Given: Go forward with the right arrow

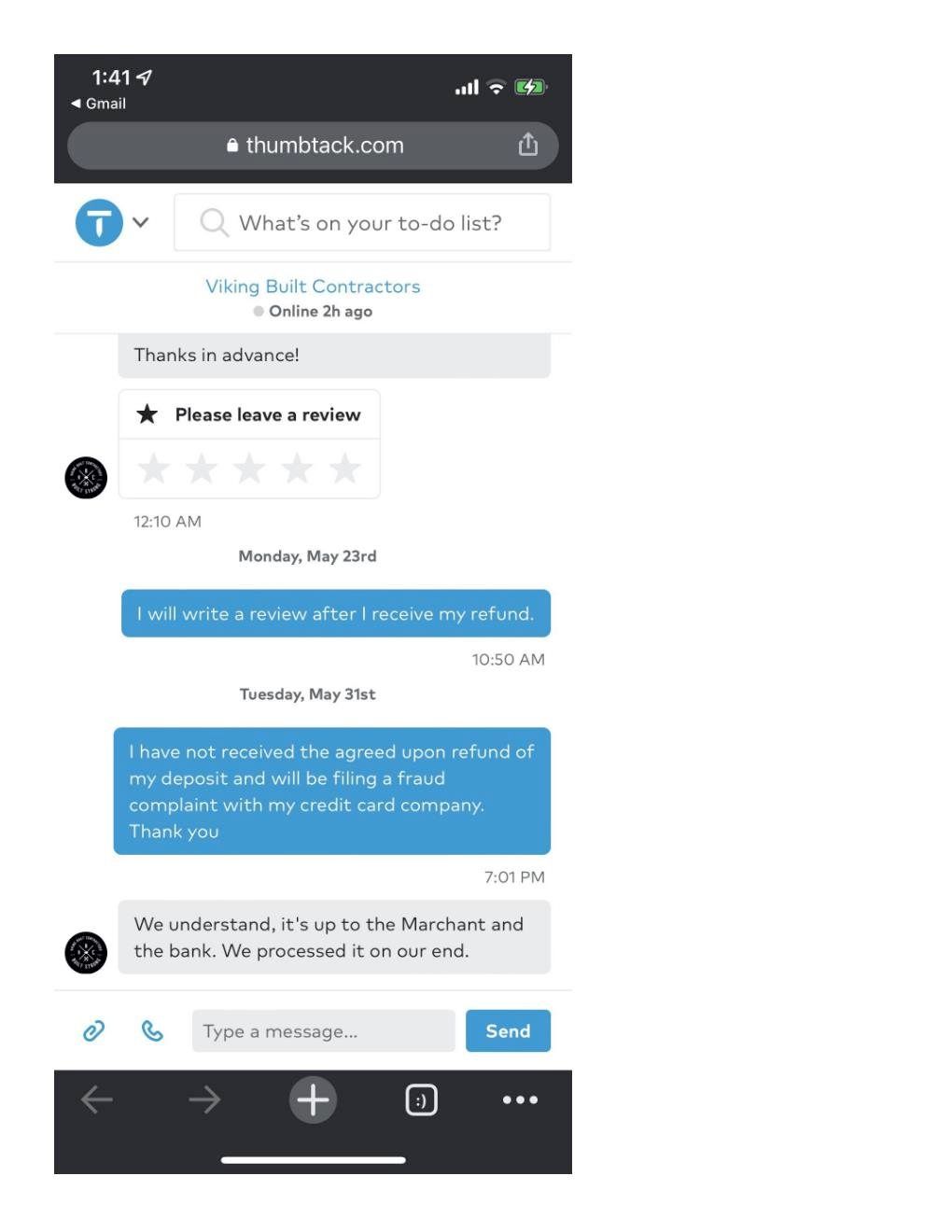Looking at the screenshot, I should click(204, 1099).
